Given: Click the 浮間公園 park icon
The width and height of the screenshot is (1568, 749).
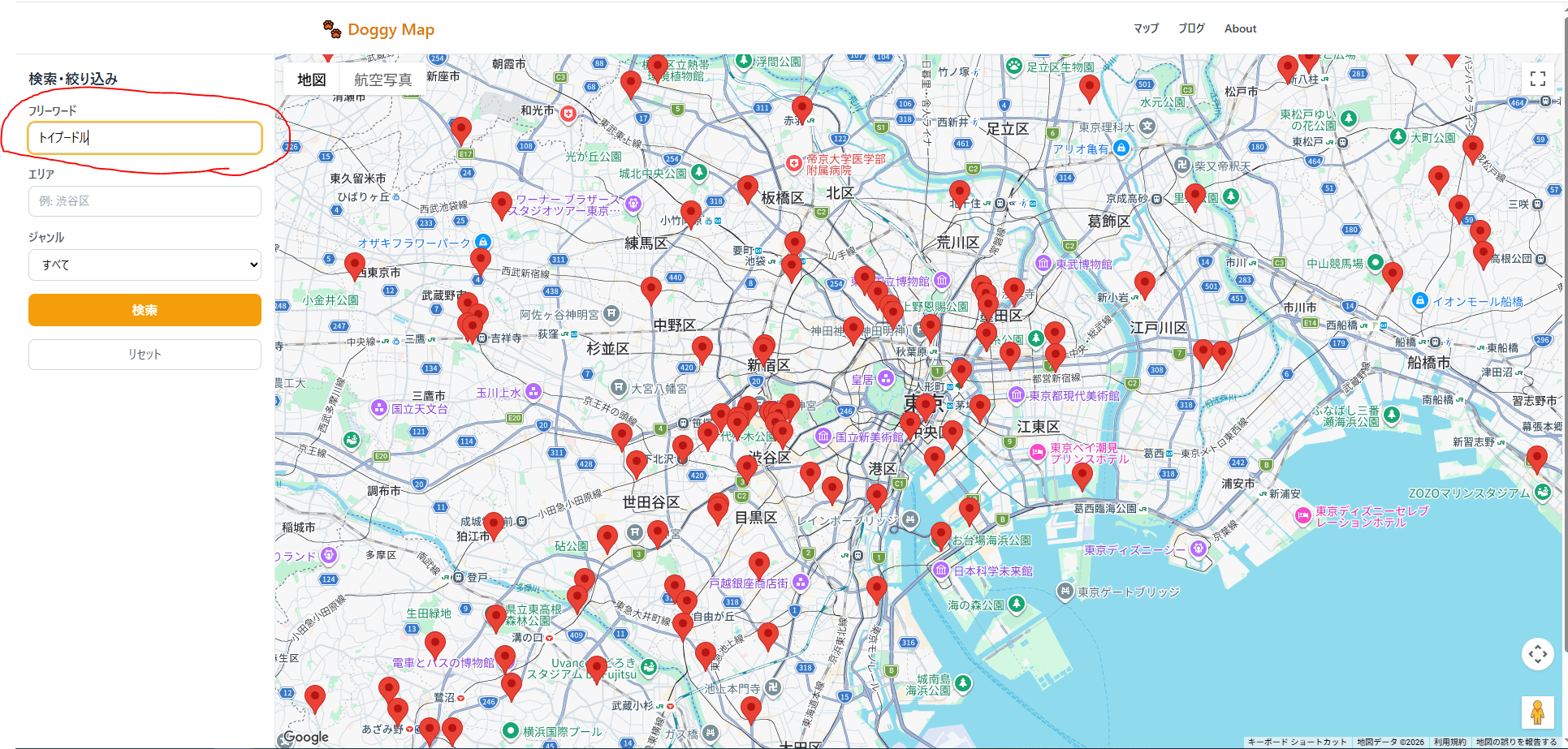Looking at the screenshot, I should pos(743,61).
